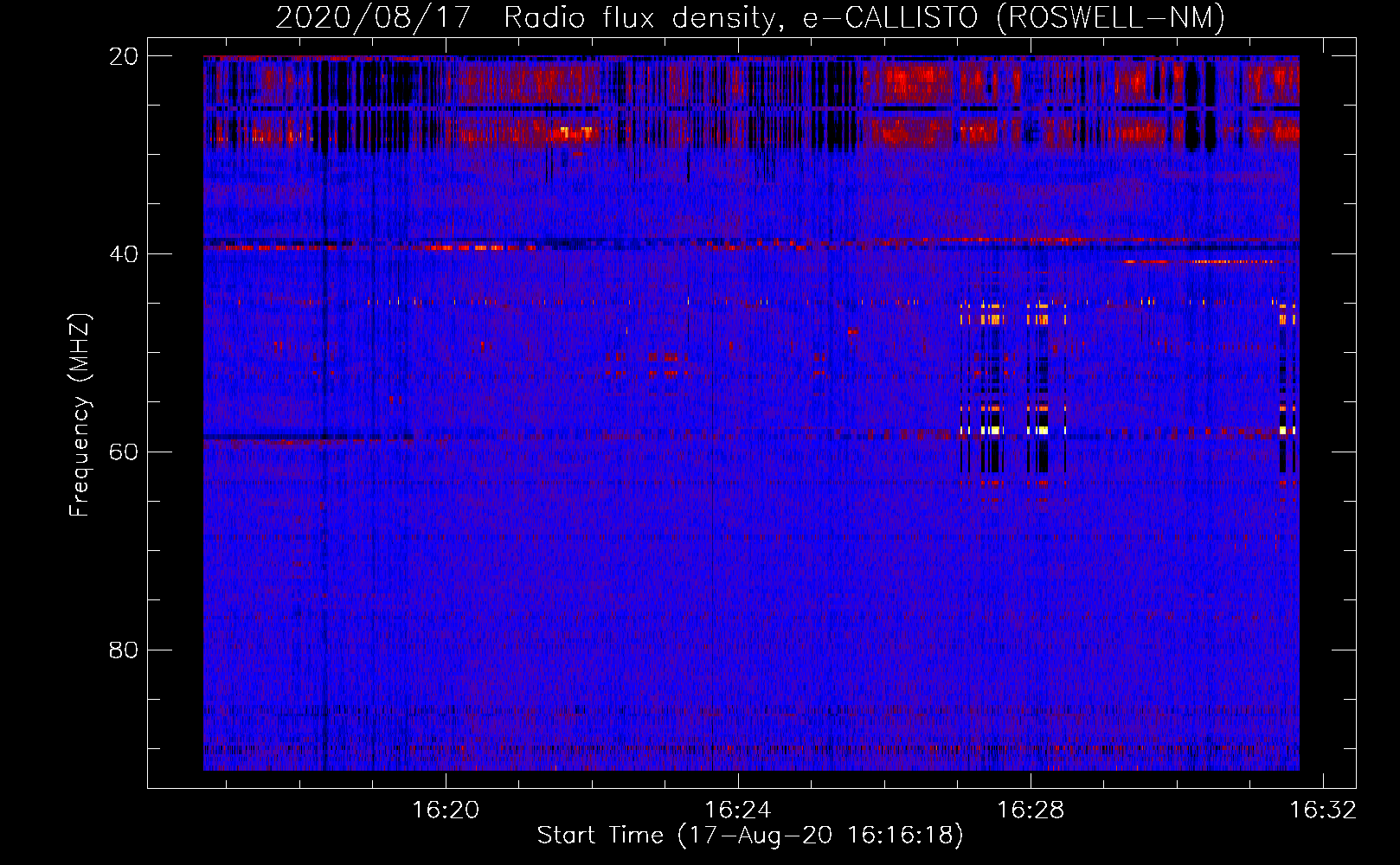Click the 80 frequency tick label
The width and height of the screenshot is (1400, 865).
(124, 650)
